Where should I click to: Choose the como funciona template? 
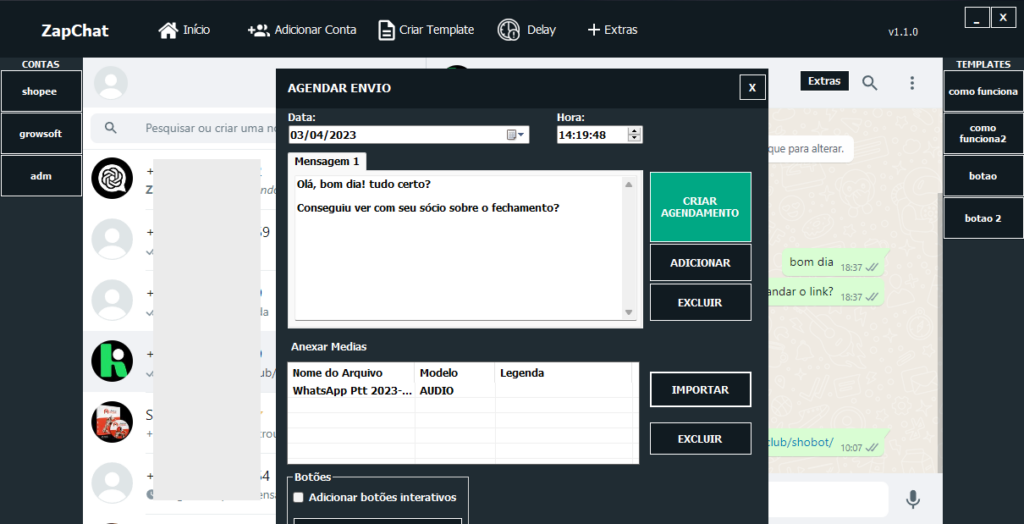983,91
